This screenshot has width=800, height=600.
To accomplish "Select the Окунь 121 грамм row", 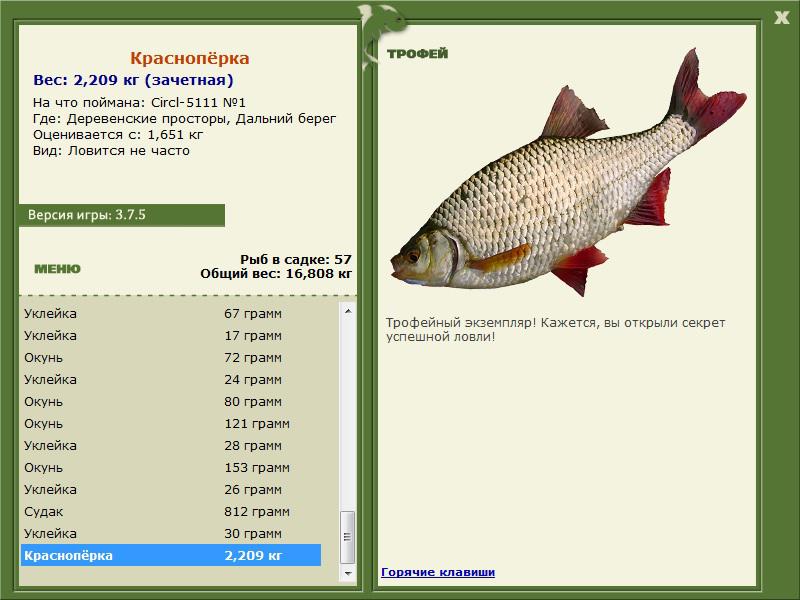I will (171, 423).
